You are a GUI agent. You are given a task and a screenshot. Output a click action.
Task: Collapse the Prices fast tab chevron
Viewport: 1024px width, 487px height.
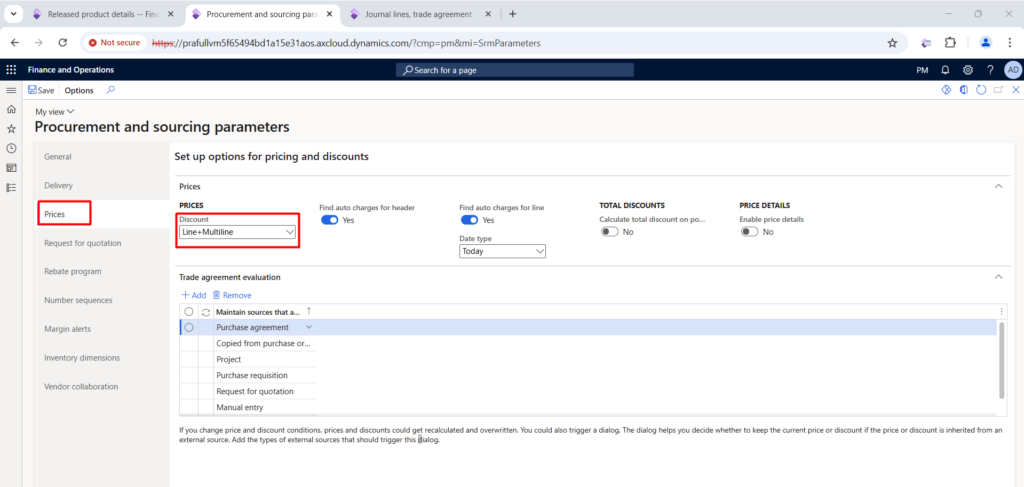[x=998, y=186]
